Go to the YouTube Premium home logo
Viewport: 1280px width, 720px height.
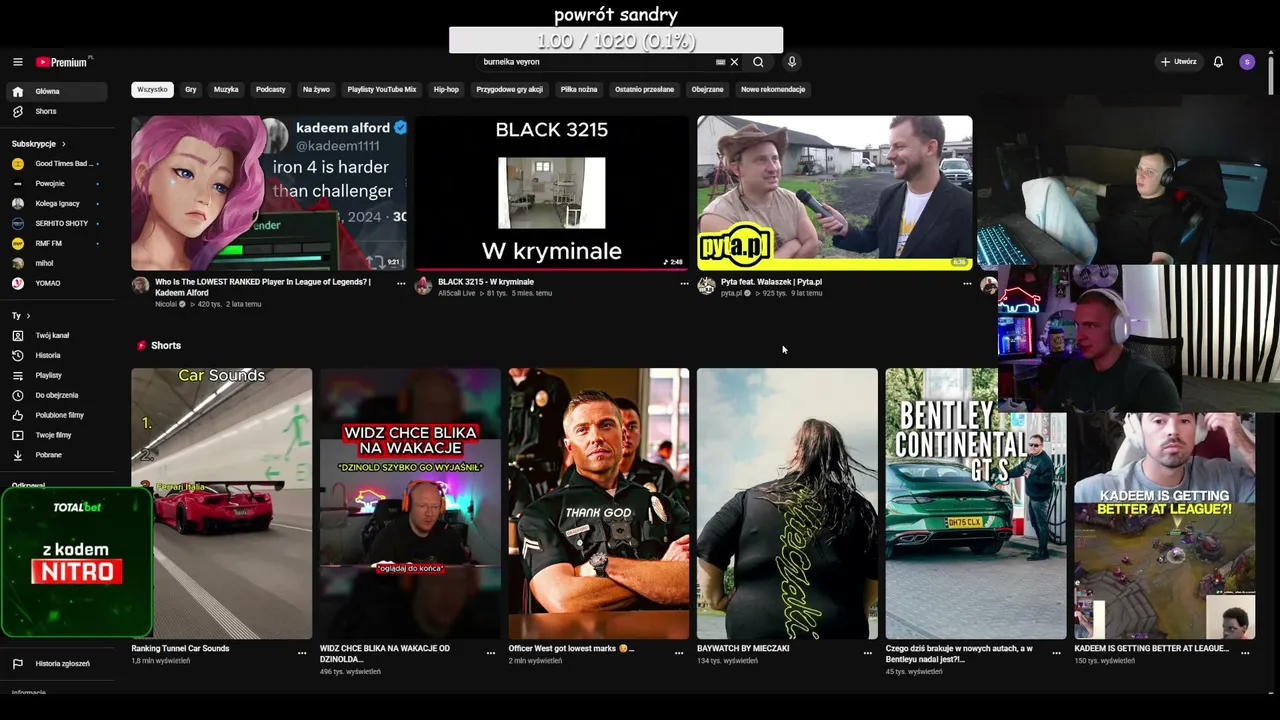click(64, 62)
